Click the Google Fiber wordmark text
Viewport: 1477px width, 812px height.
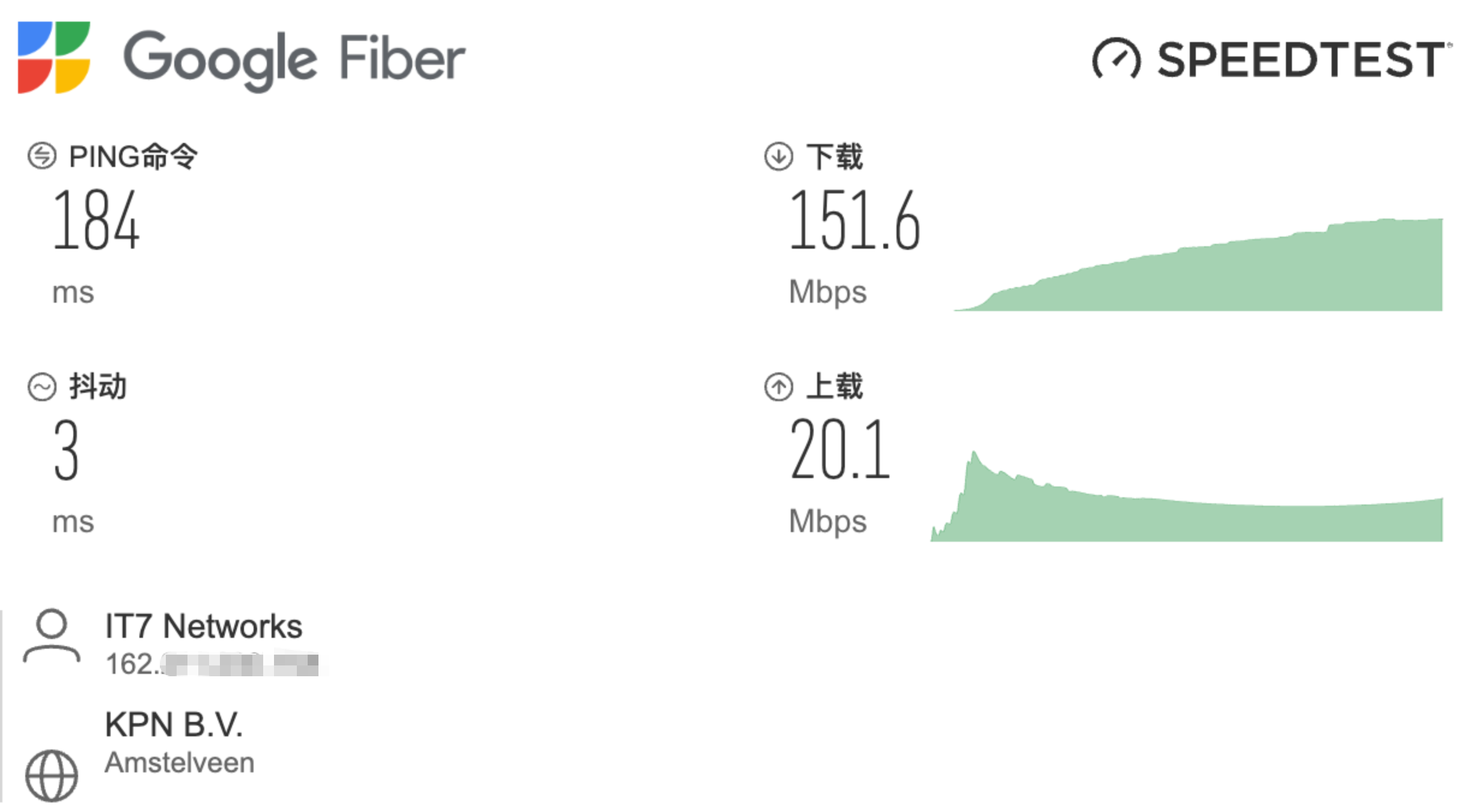click(x=294, y=59)
